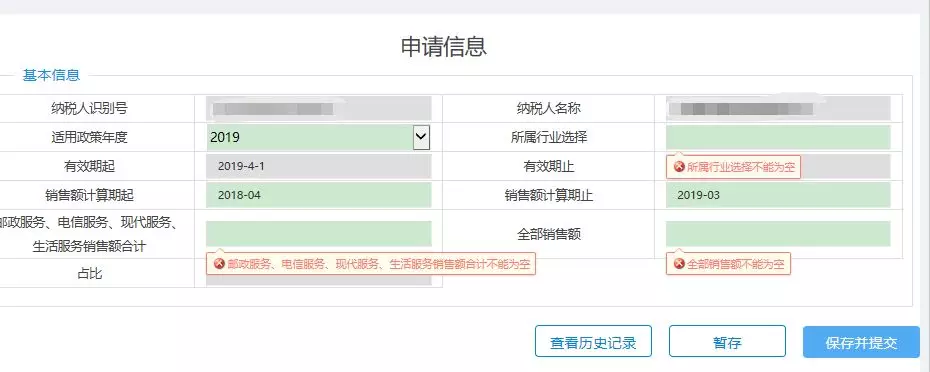Click the 销售额计算期止 field showing 2019-03
930x372 pixels.
pos(778,195)
